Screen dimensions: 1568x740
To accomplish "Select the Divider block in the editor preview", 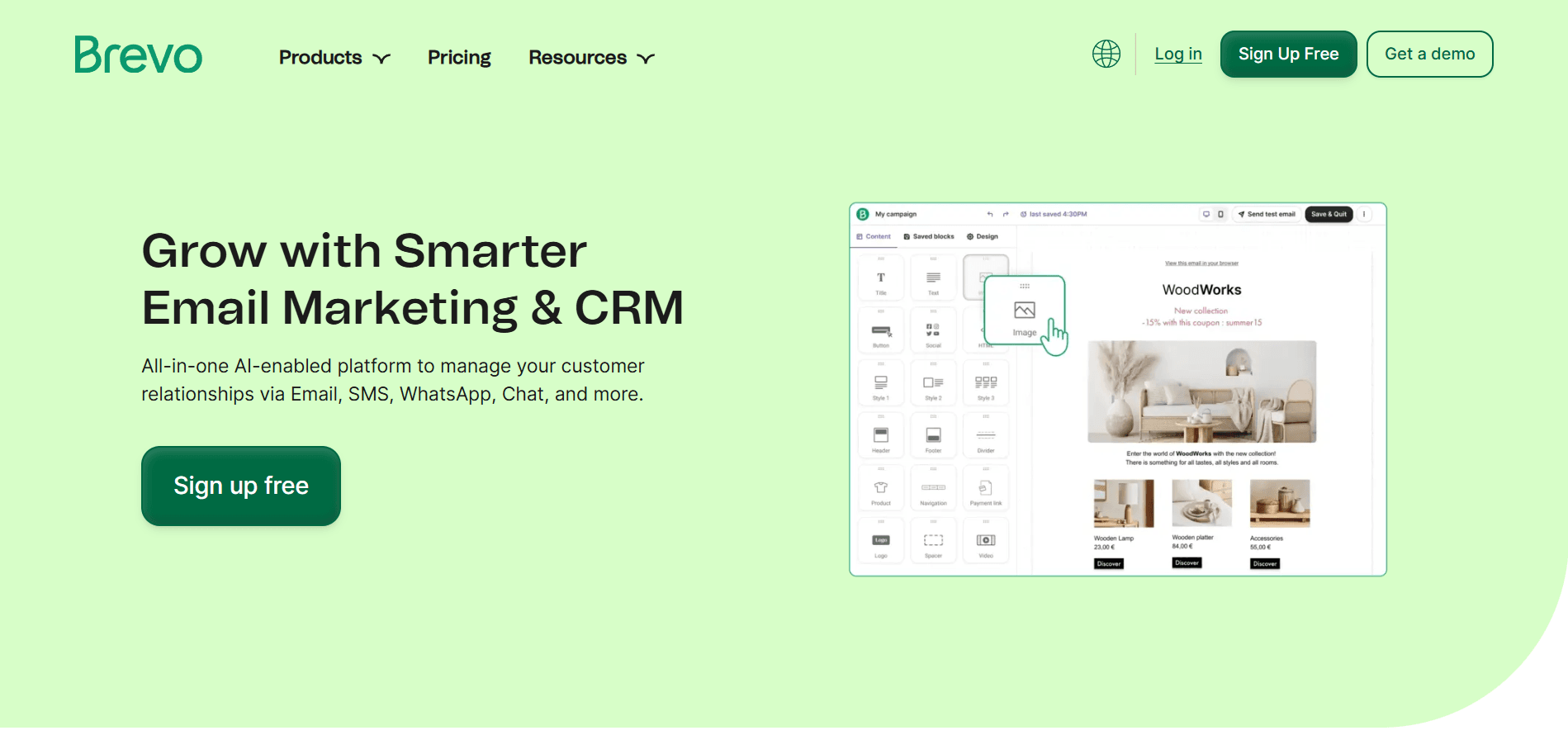I will point(986,436).
